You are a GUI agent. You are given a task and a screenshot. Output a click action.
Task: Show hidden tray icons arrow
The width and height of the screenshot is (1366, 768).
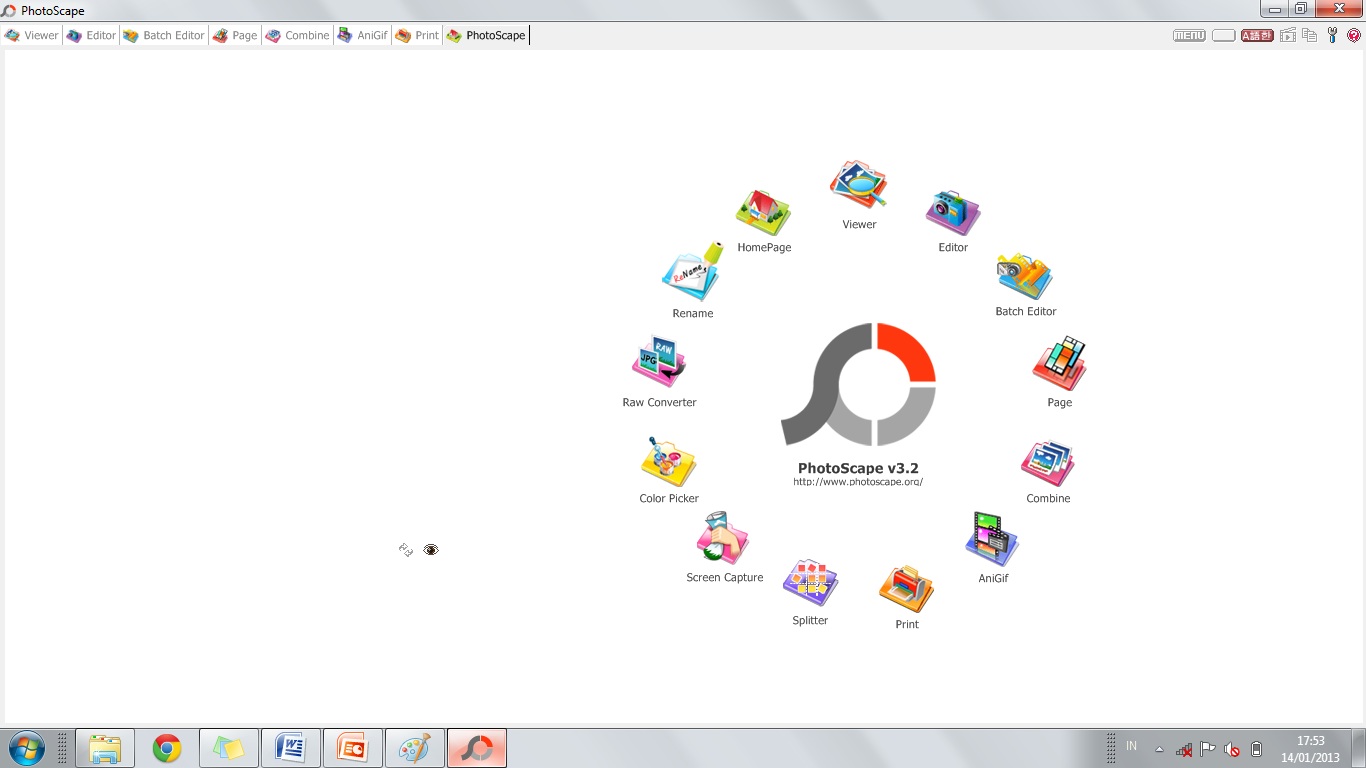[x=1159, y=749]
